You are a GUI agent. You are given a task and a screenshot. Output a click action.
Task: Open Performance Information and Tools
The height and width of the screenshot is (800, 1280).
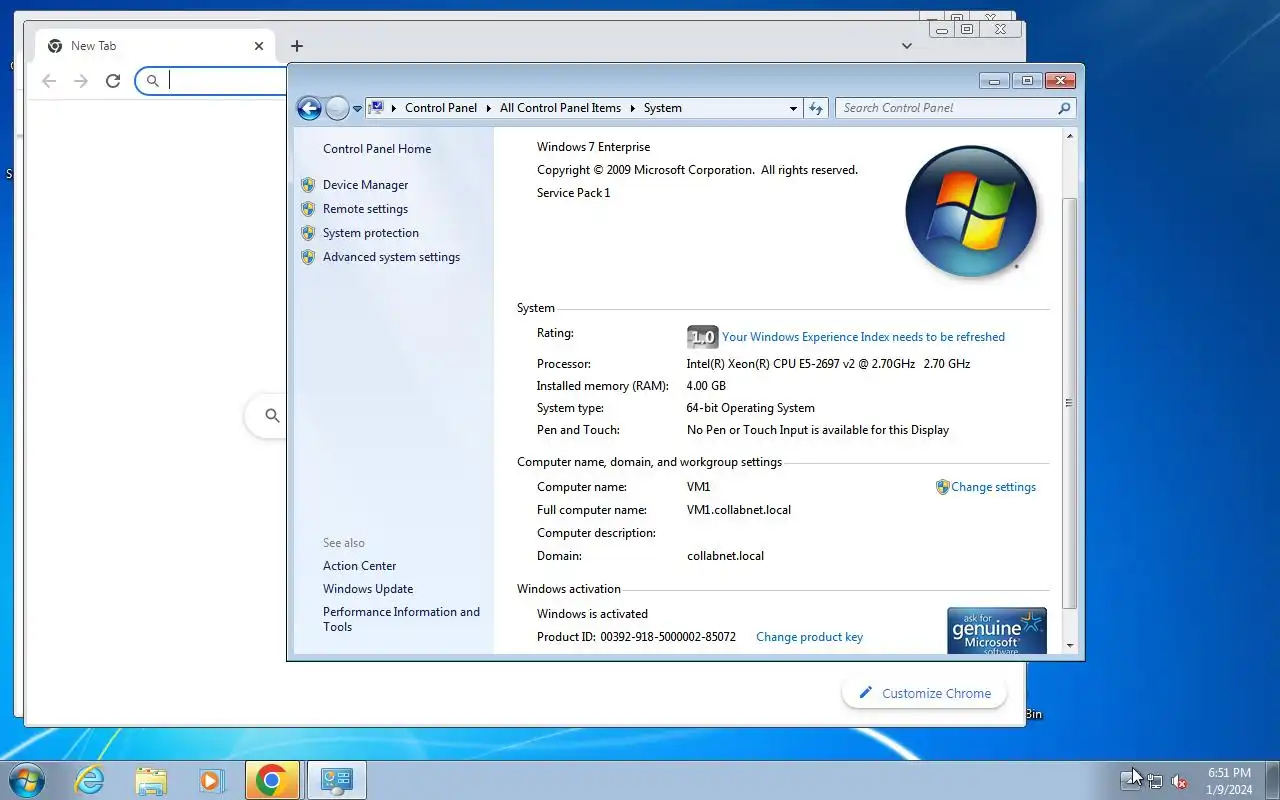point(401,619)
